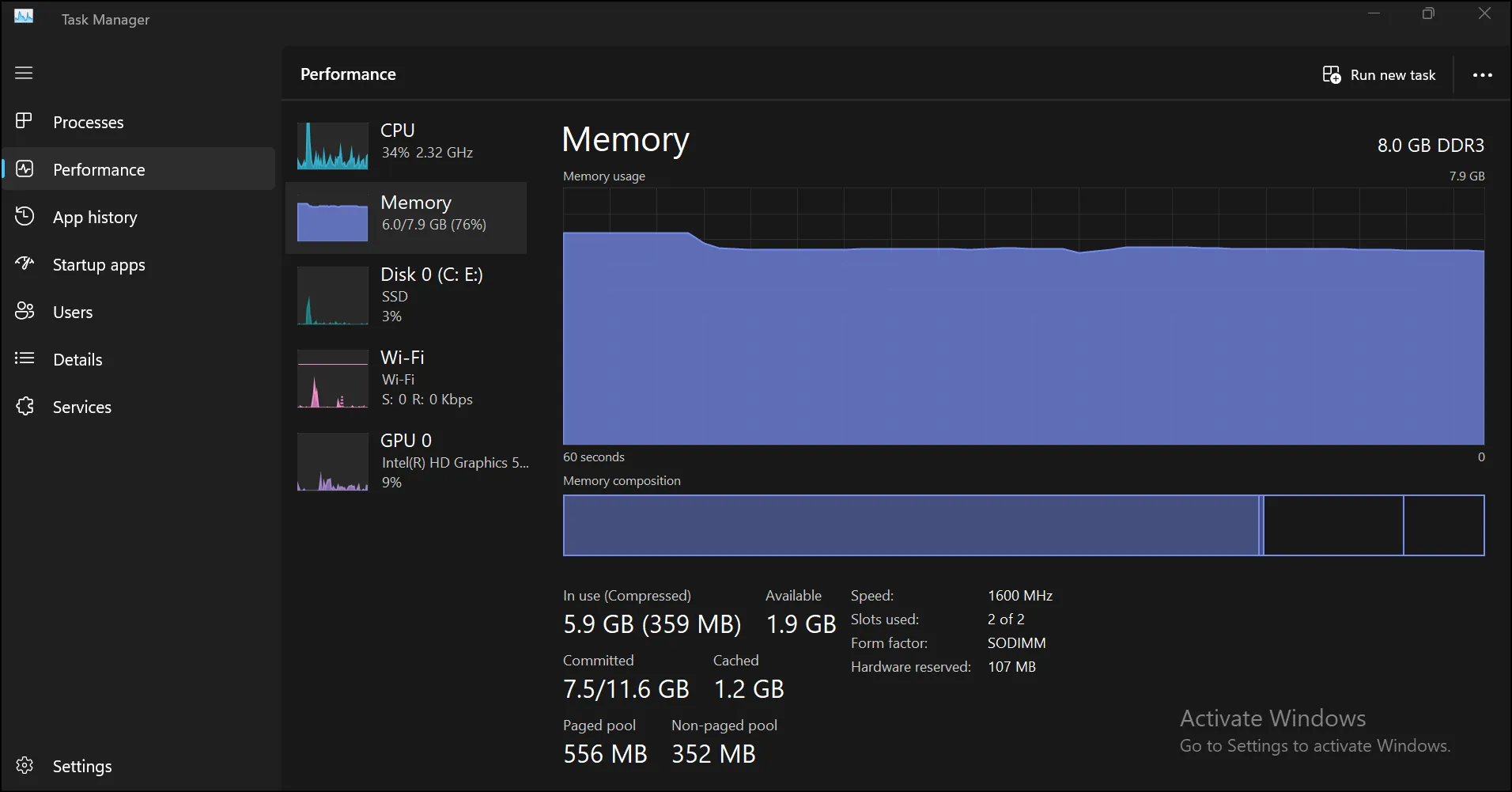Click the 7.5/11.6 GB committed value

(626, 689)
